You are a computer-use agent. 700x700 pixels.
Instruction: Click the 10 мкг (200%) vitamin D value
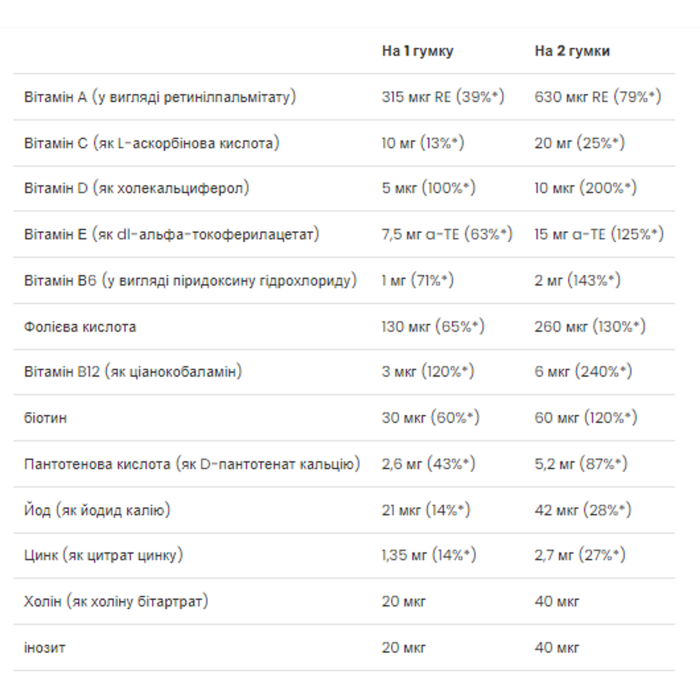click(585, 188)
